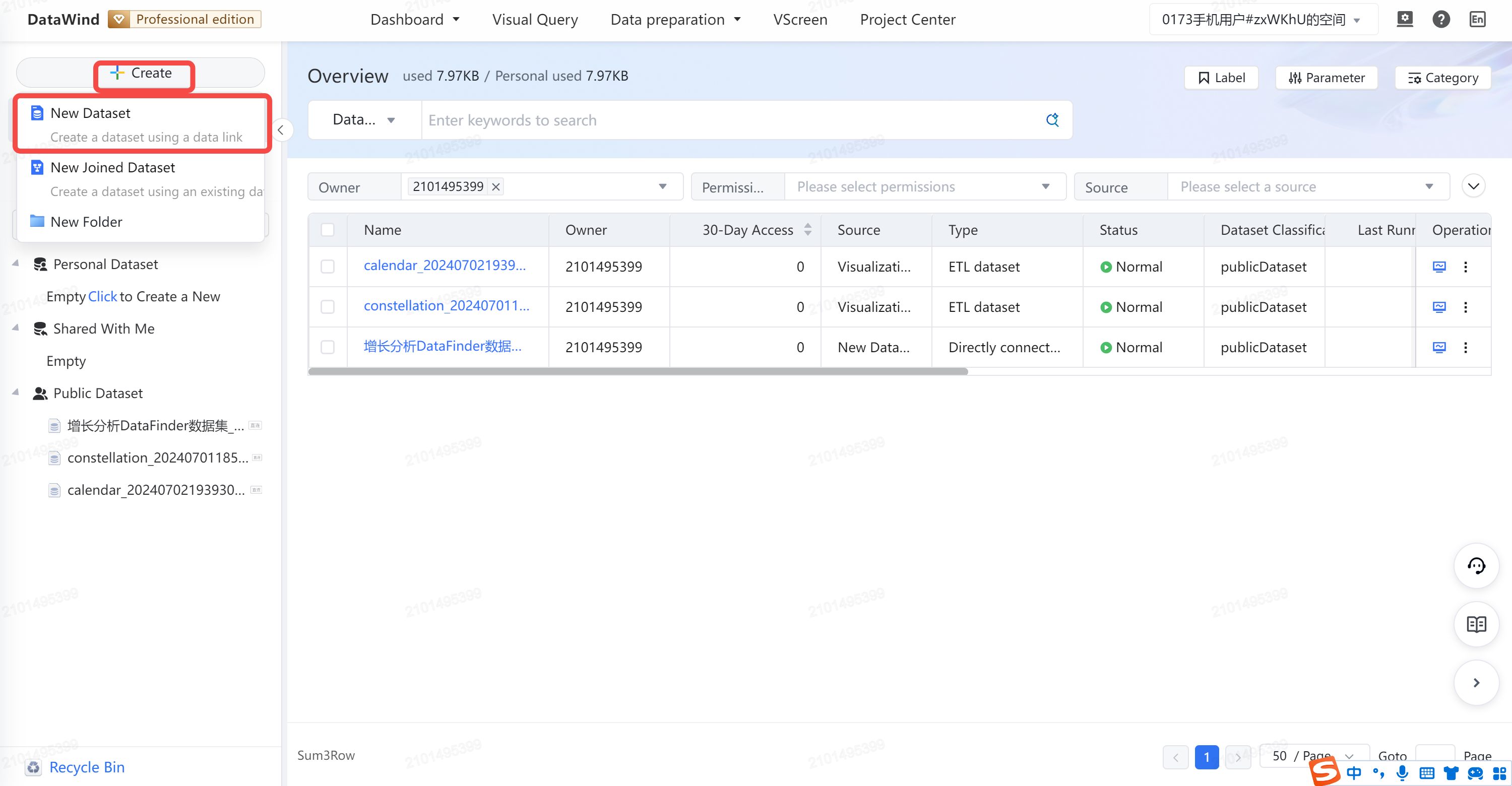Go to VScreen tab
This screenshot has width=1512, height=786.
click(x=800, y=19)
